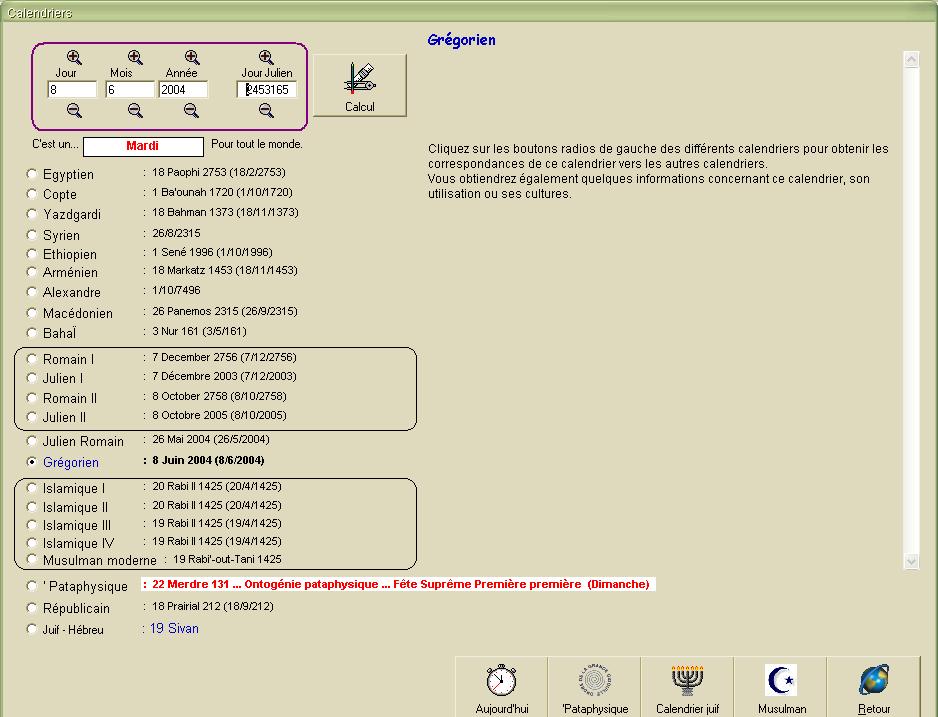Open Calendrier juif menorah button
Viewport: 938px width, 717px height.
pos(687,687)
